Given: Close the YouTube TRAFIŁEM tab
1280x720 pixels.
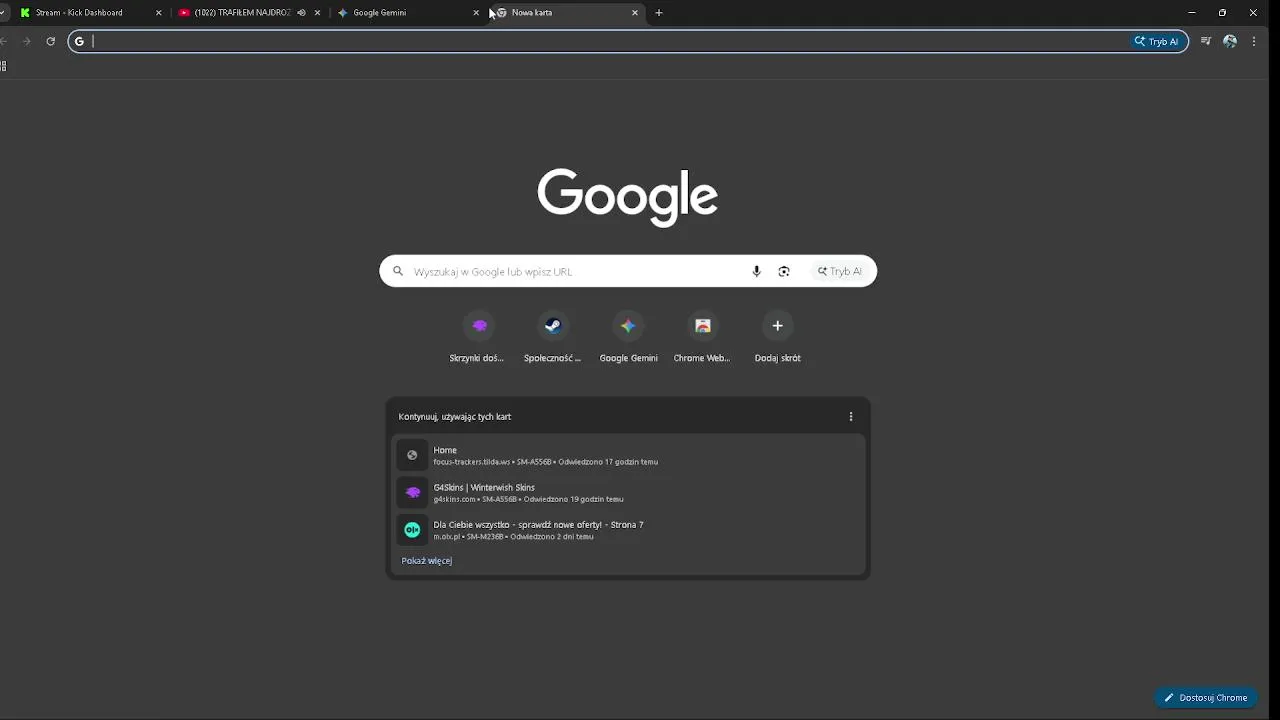Looking at the screenshot, I should point(318,13).
